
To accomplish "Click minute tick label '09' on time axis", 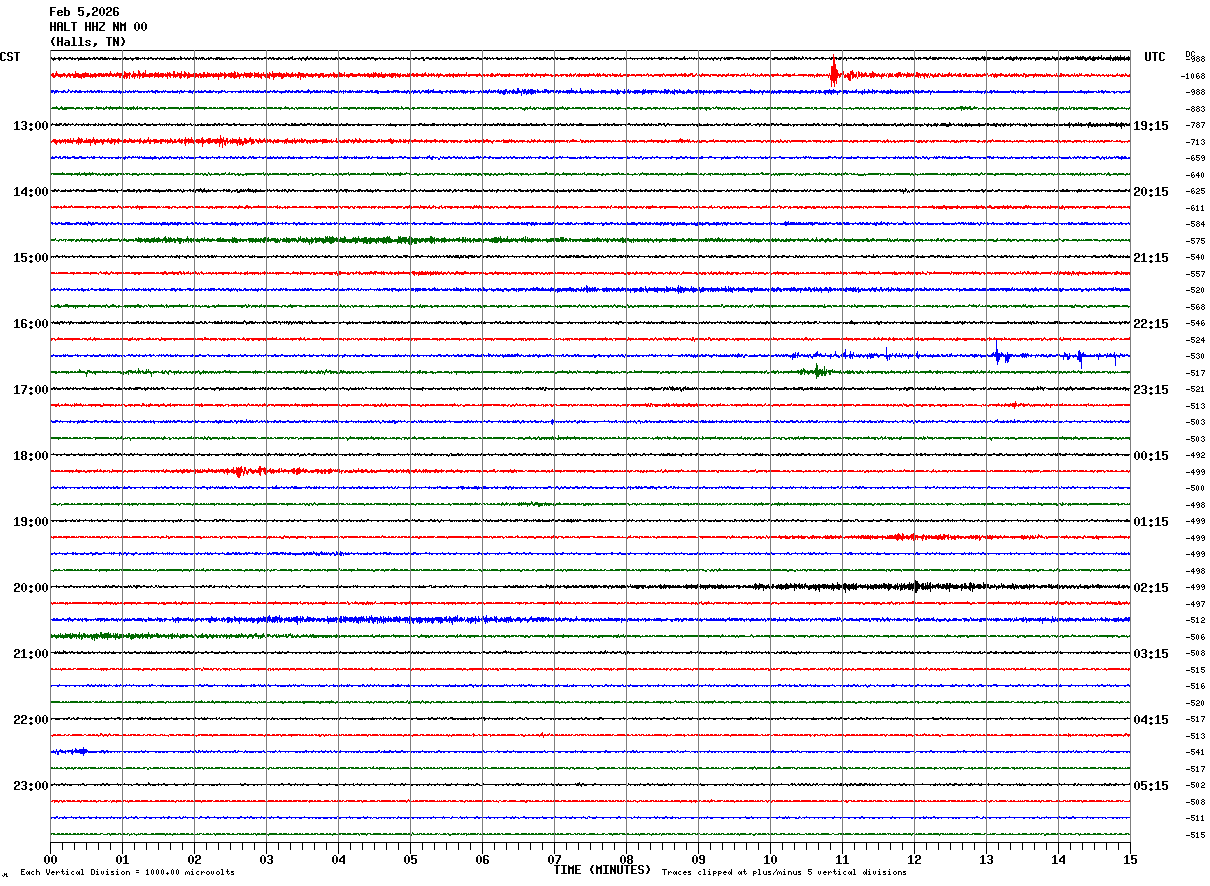I will (x=698, y=859).
